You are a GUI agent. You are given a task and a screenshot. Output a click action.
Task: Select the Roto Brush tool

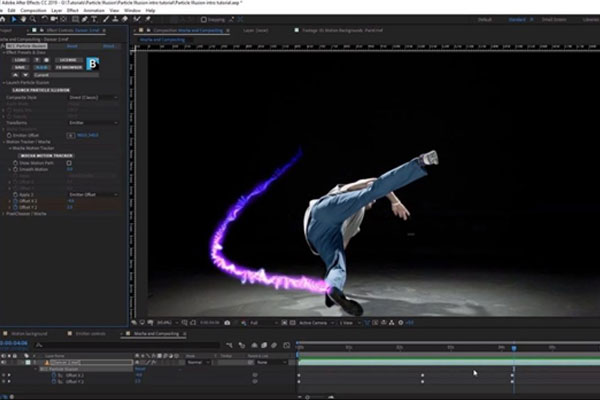coord(137,19)
